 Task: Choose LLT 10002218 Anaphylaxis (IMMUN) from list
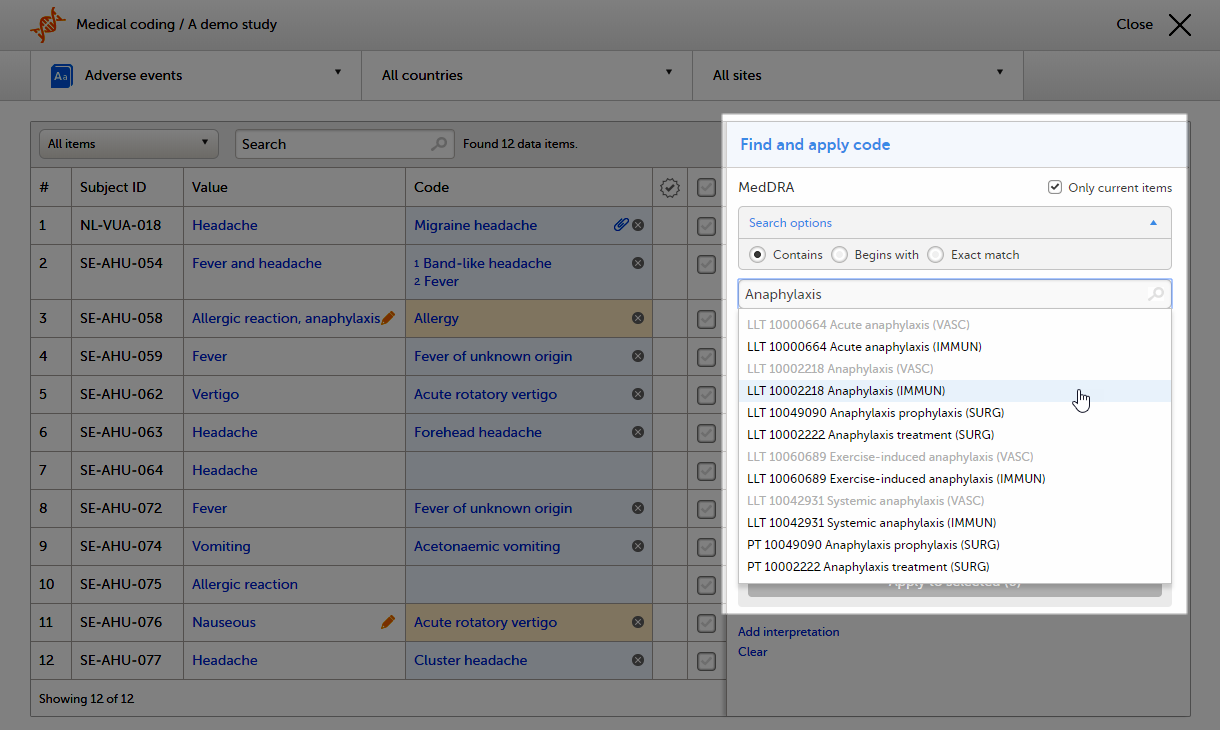tap(846, 391)
